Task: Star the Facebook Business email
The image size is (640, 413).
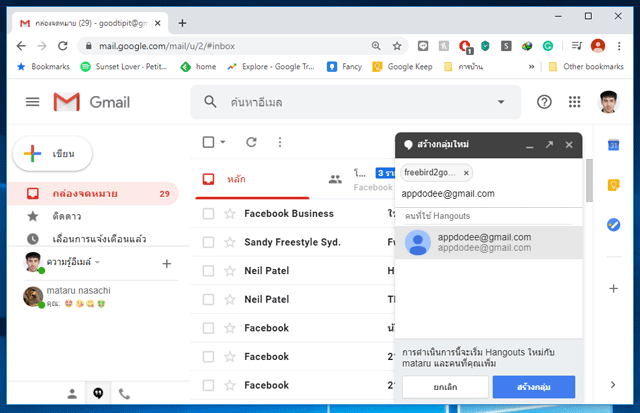Action: tap(230, 213)
